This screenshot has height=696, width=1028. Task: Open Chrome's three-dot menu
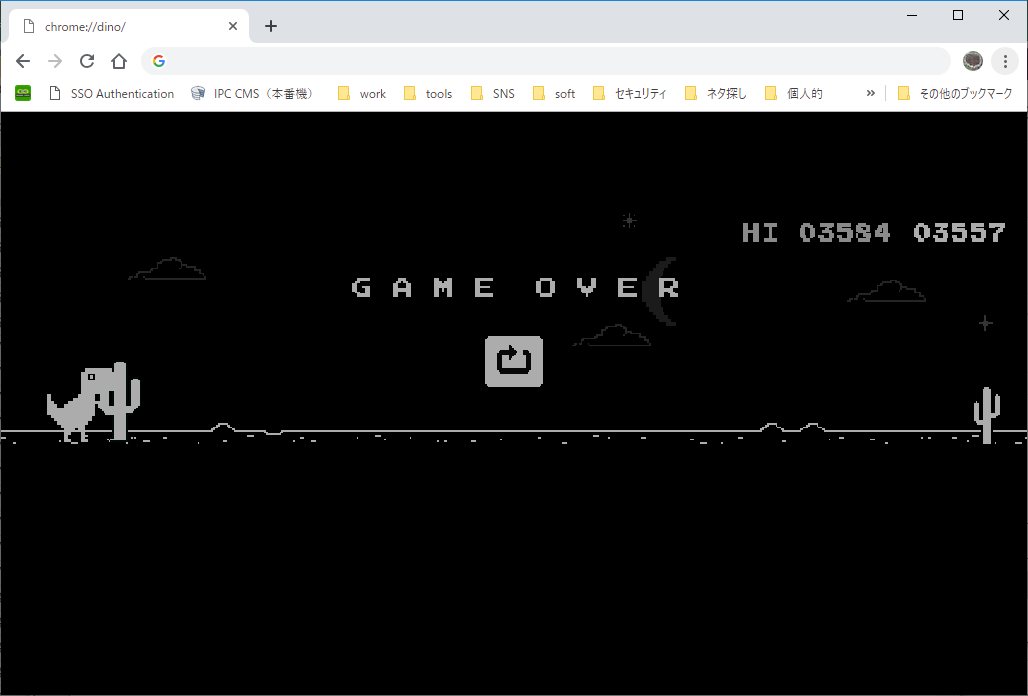click(x=1005, y=61)
